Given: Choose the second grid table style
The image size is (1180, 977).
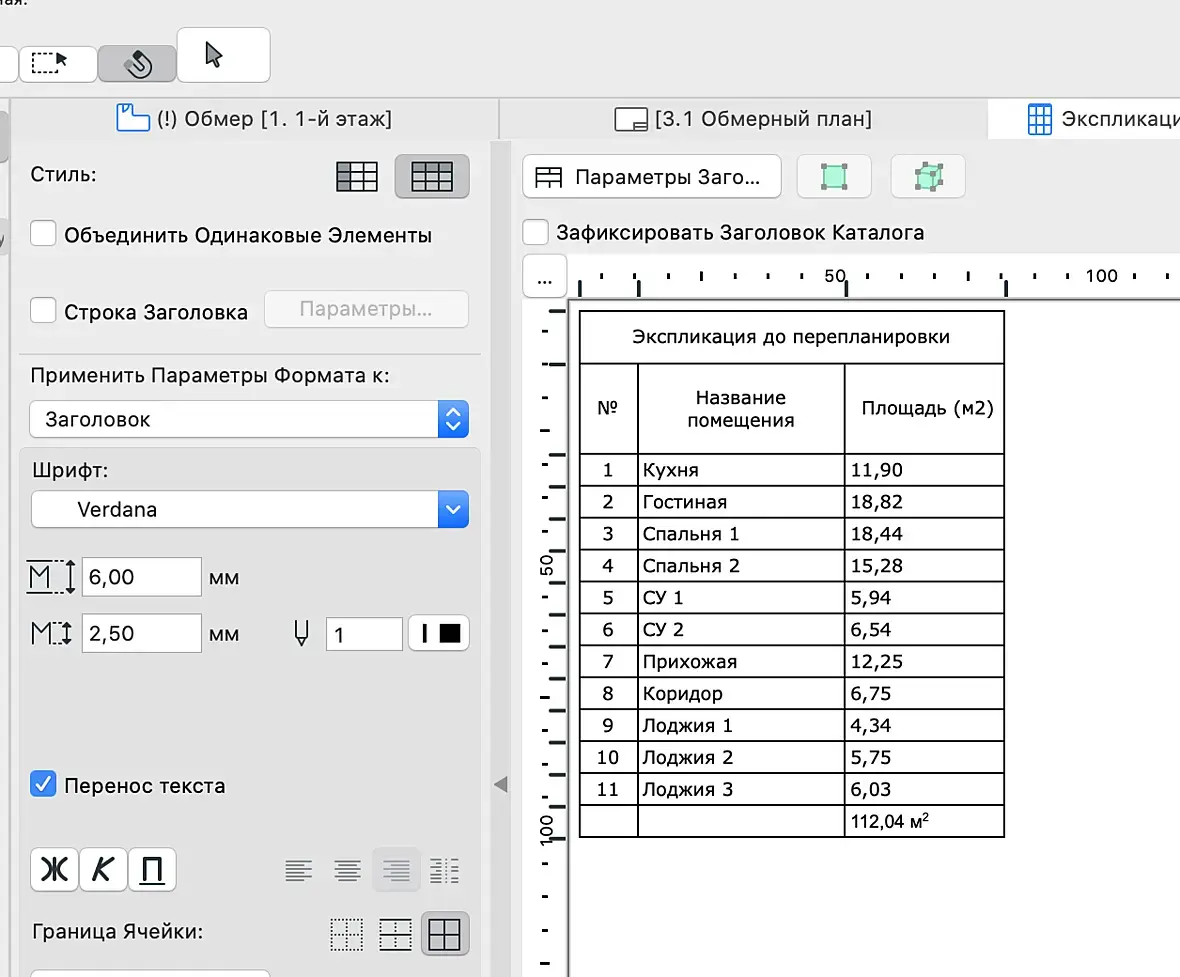Looking at the screenshot, I should coord(432,177).
